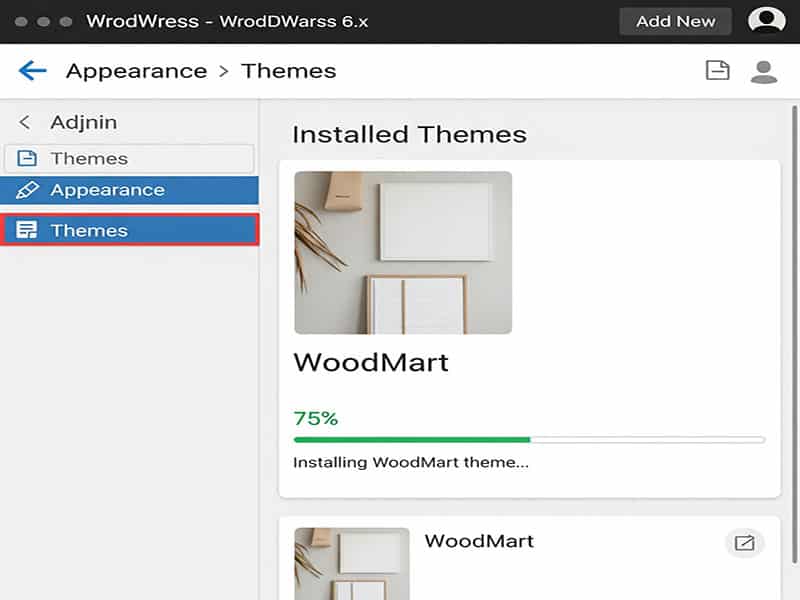Click the edit icon on second WoodMart card
Screen dimensions: 800x600
point(744,542)
